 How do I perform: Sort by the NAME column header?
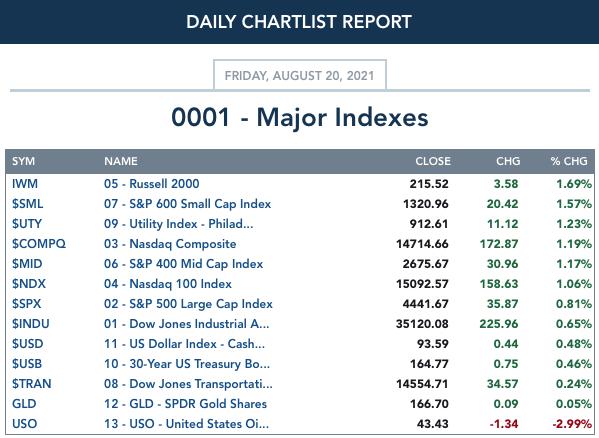tap(121, 161)
